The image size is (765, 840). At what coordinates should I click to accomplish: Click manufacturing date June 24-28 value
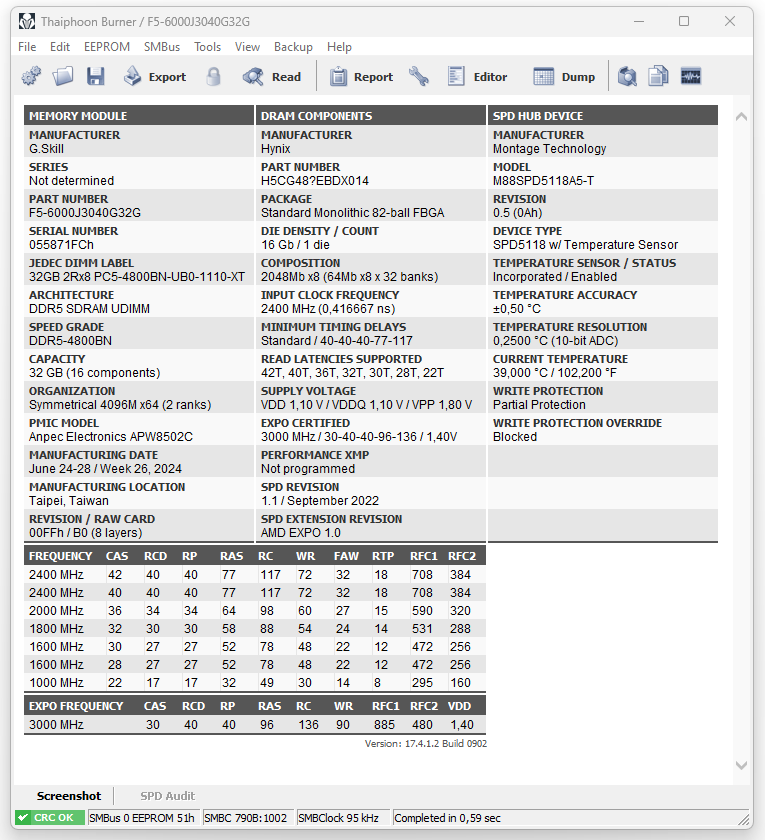pyautogui.click(x=105, y=469)
